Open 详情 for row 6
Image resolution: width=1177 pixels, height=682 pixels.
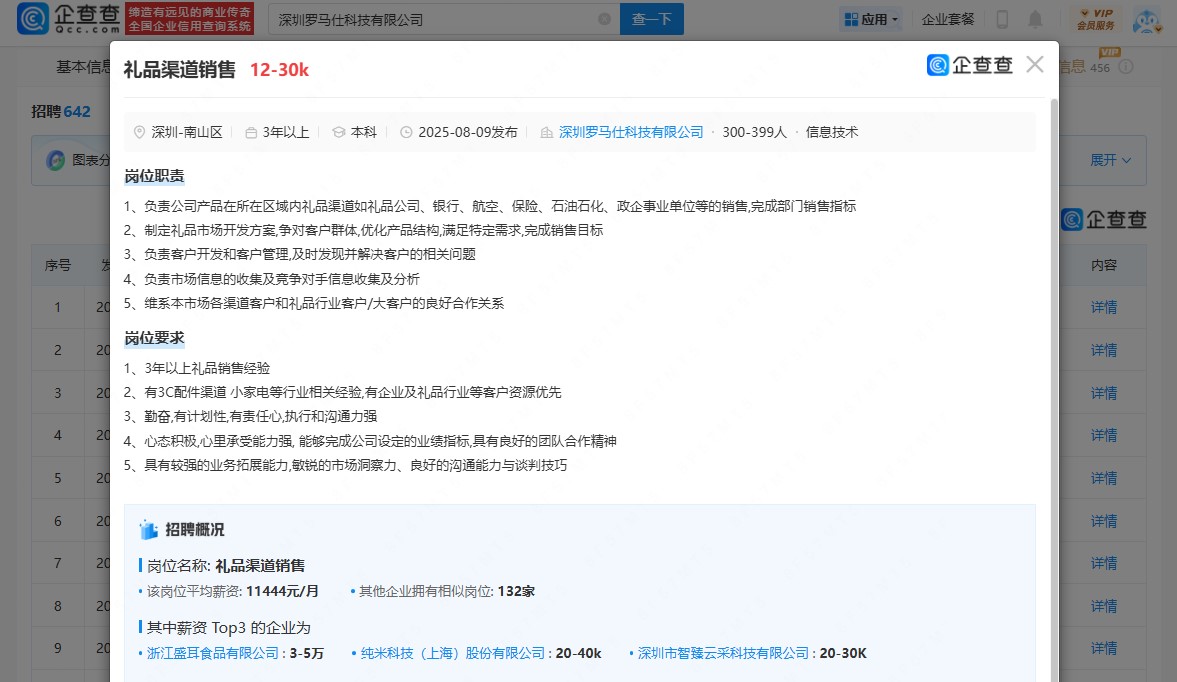click(x=1103, y=521)
